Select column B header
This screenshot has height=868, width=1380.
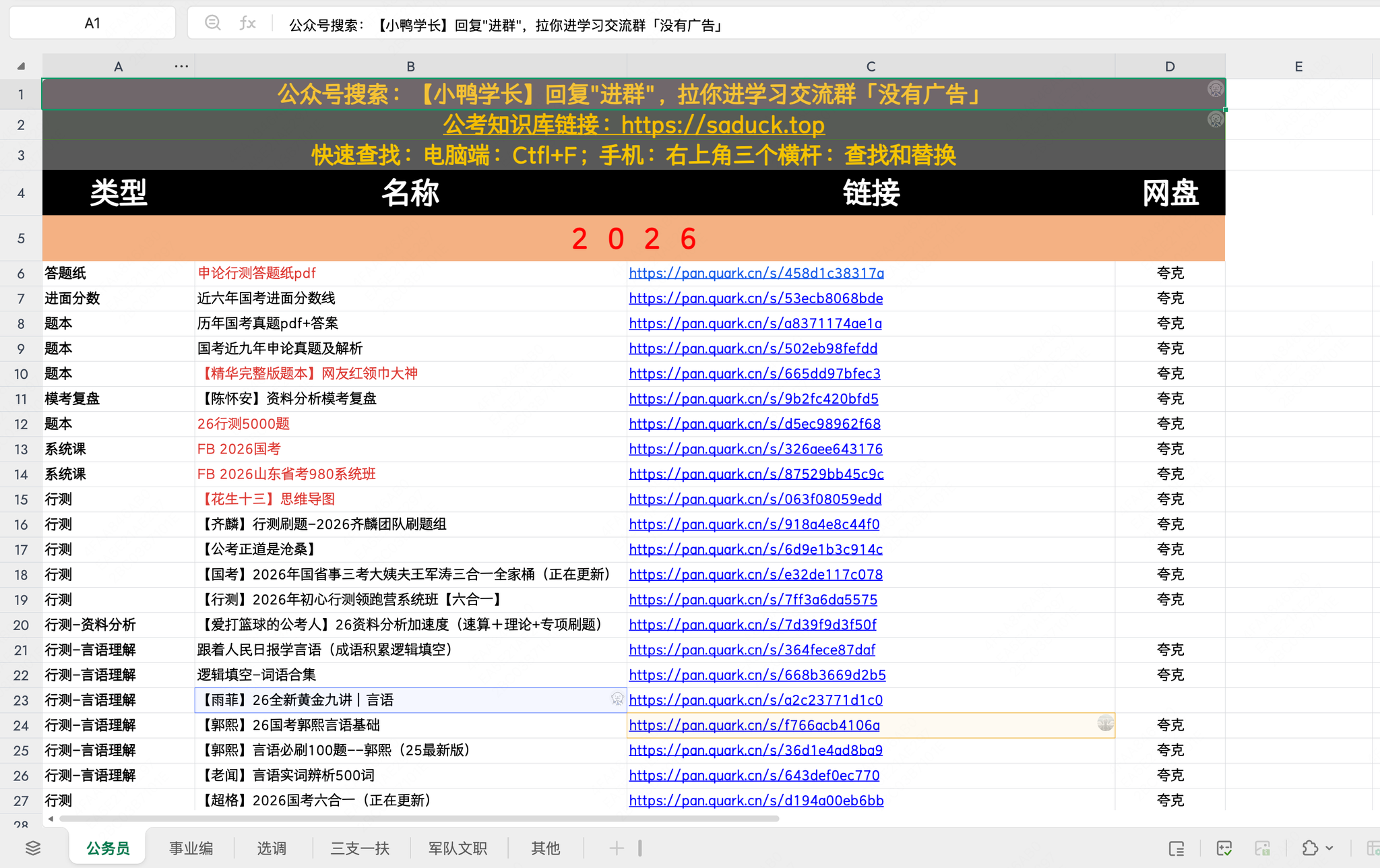[x=410, y=66]
